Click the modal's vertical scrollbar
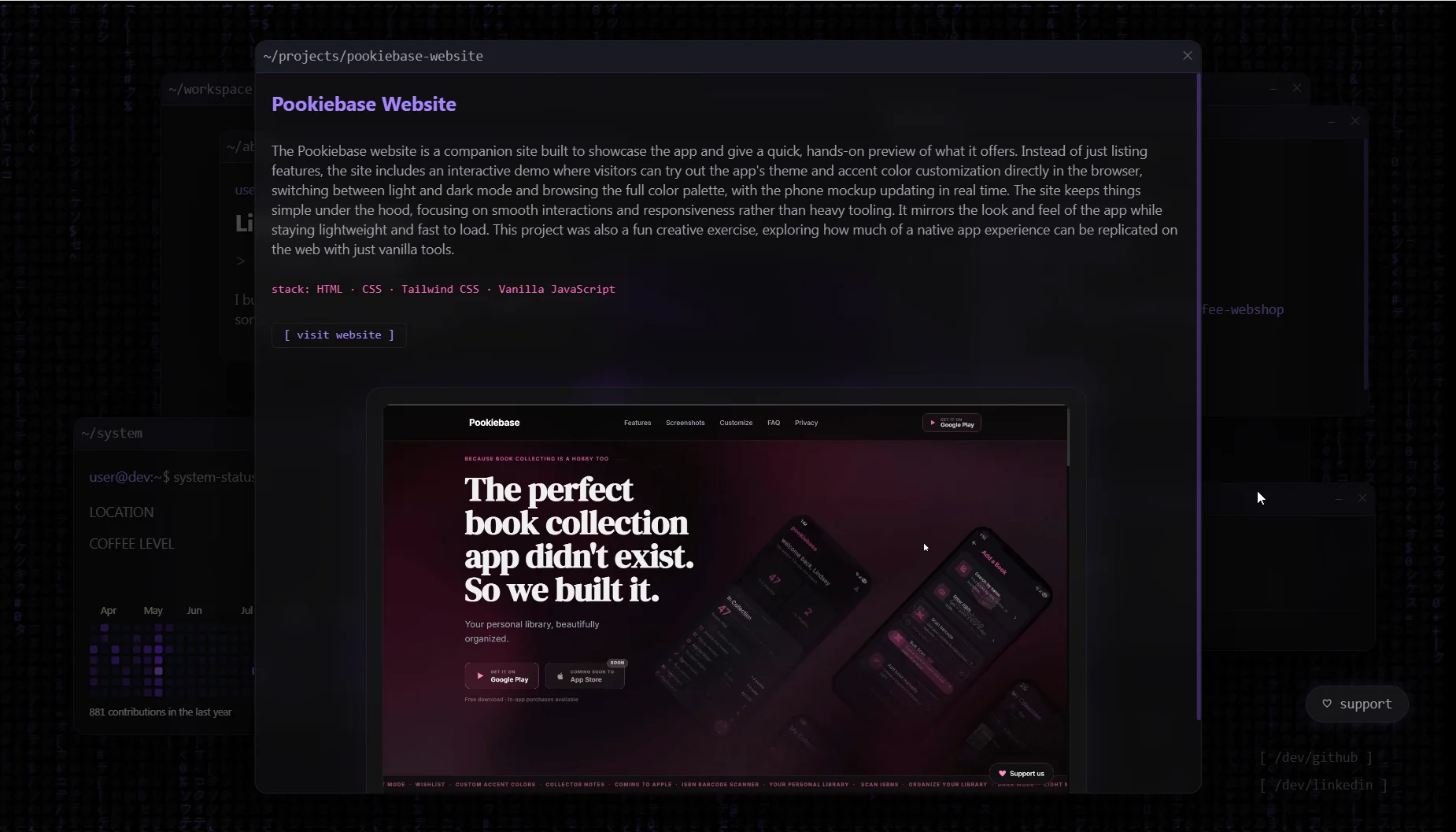 point(1199,394)
